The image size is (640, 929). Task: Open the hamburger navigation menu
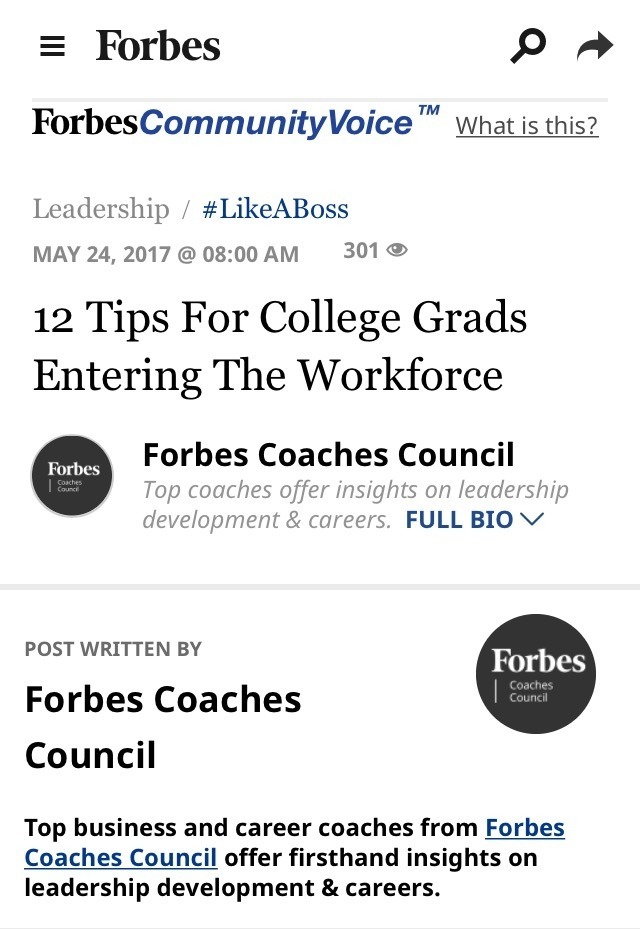click(x=52, y=46)
